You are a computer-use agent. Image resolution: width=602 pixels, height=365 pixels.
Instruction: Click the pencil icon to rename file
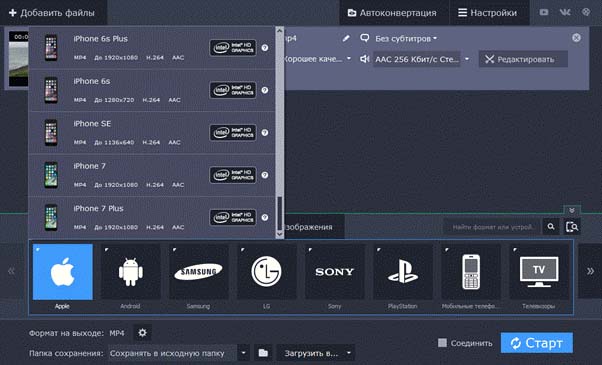346,38
